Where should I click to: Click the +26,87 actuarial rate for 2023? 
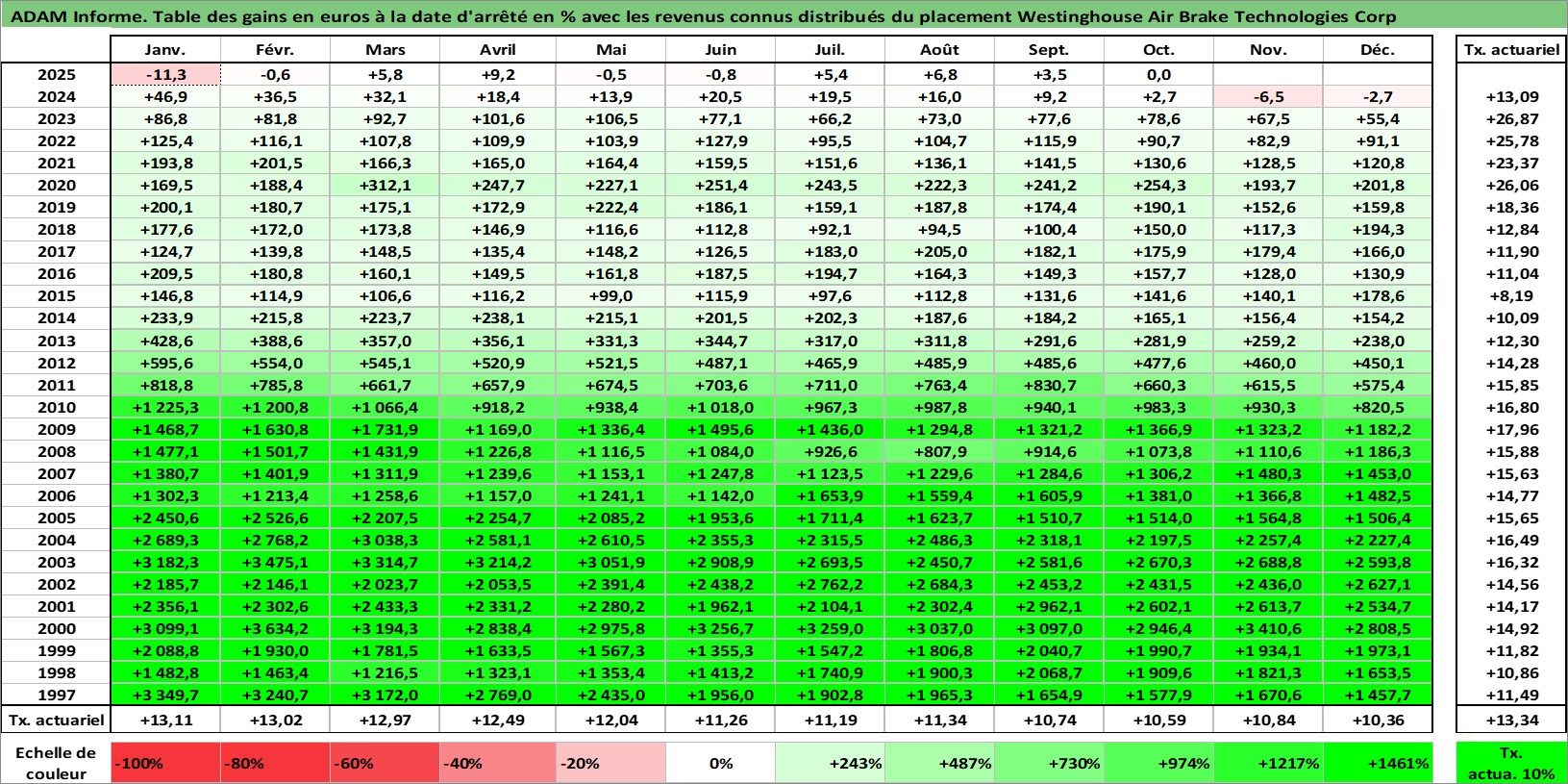click(1511, 119)
